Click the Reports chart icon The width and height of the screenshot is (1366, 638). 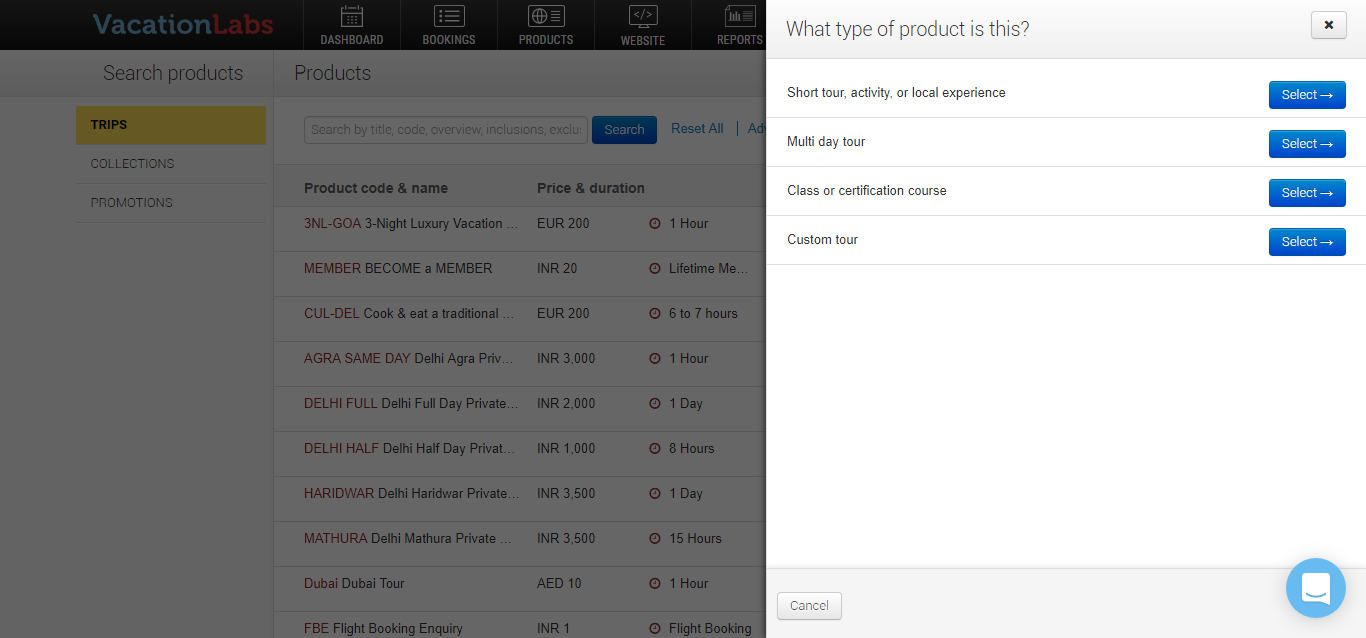pyautogui.click(x=740, y=16)
